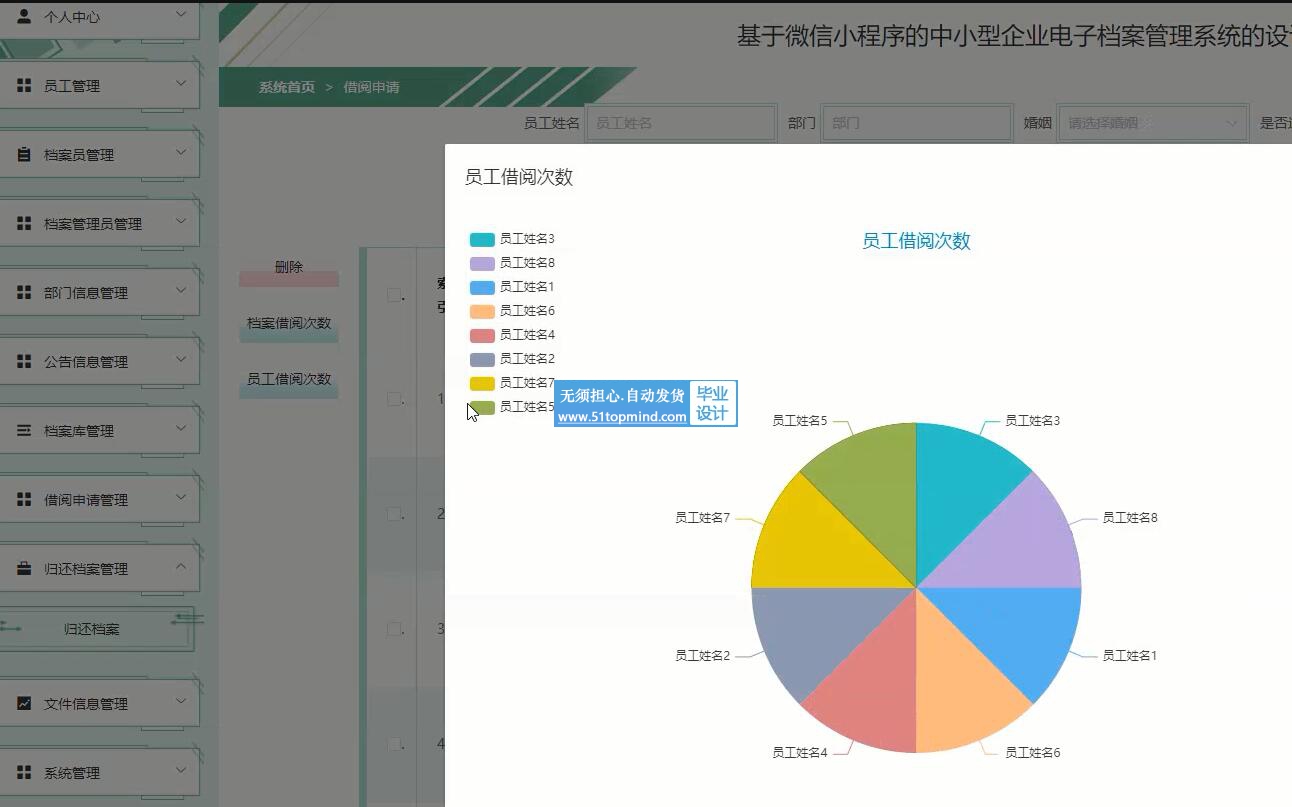
Task: Check the row 1 checkbox
Action: [x=394, y=399]
